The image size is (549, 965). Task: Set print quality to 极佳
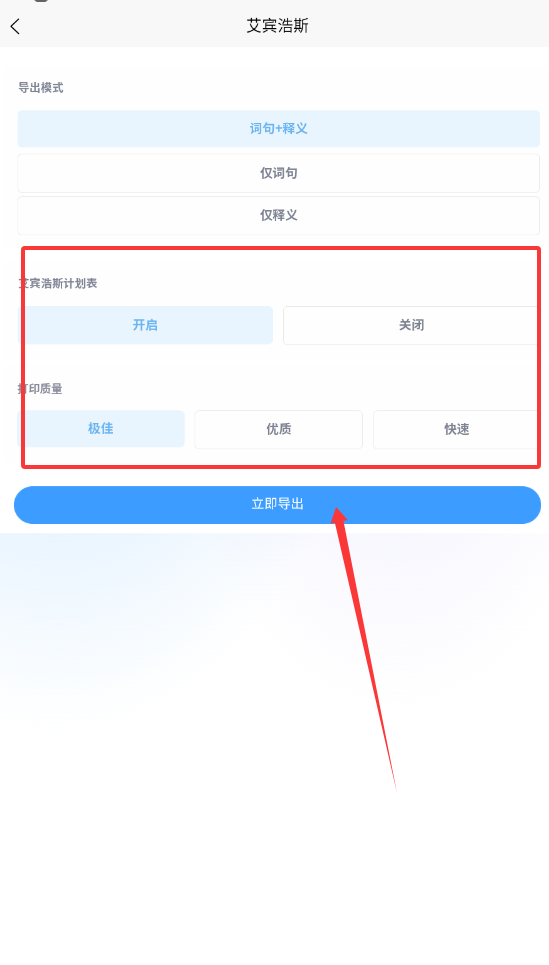tap(101, 428)
